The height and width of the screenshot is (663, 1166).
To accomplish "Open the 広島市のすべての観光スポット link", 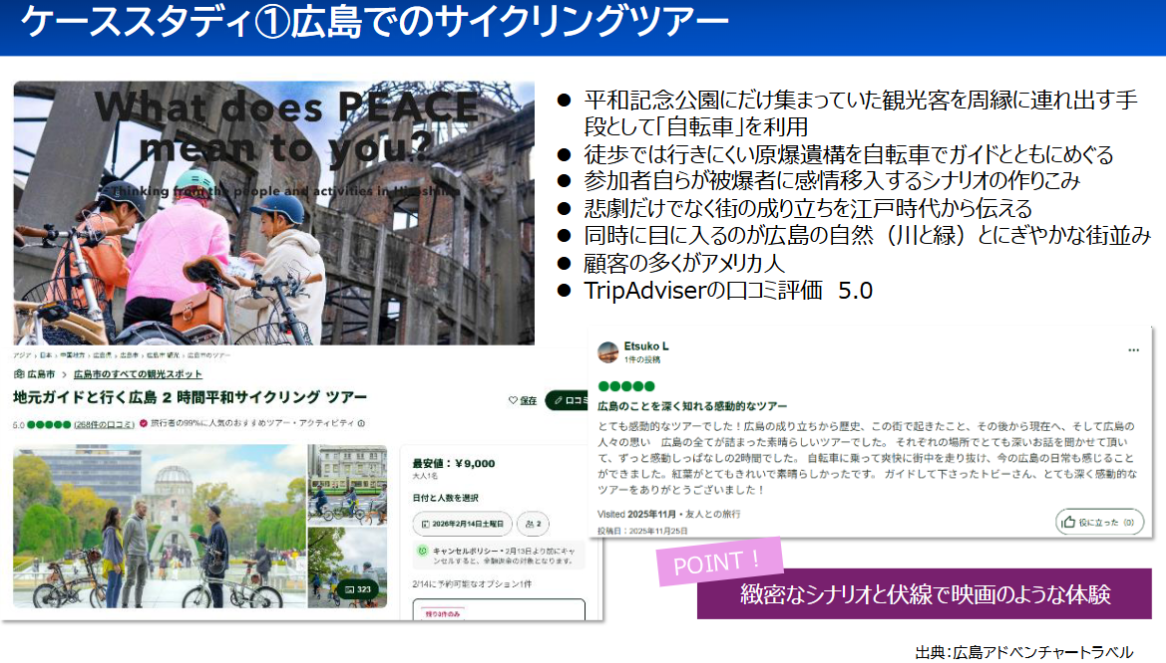I will pyautogui.click(x=138, y=374).
